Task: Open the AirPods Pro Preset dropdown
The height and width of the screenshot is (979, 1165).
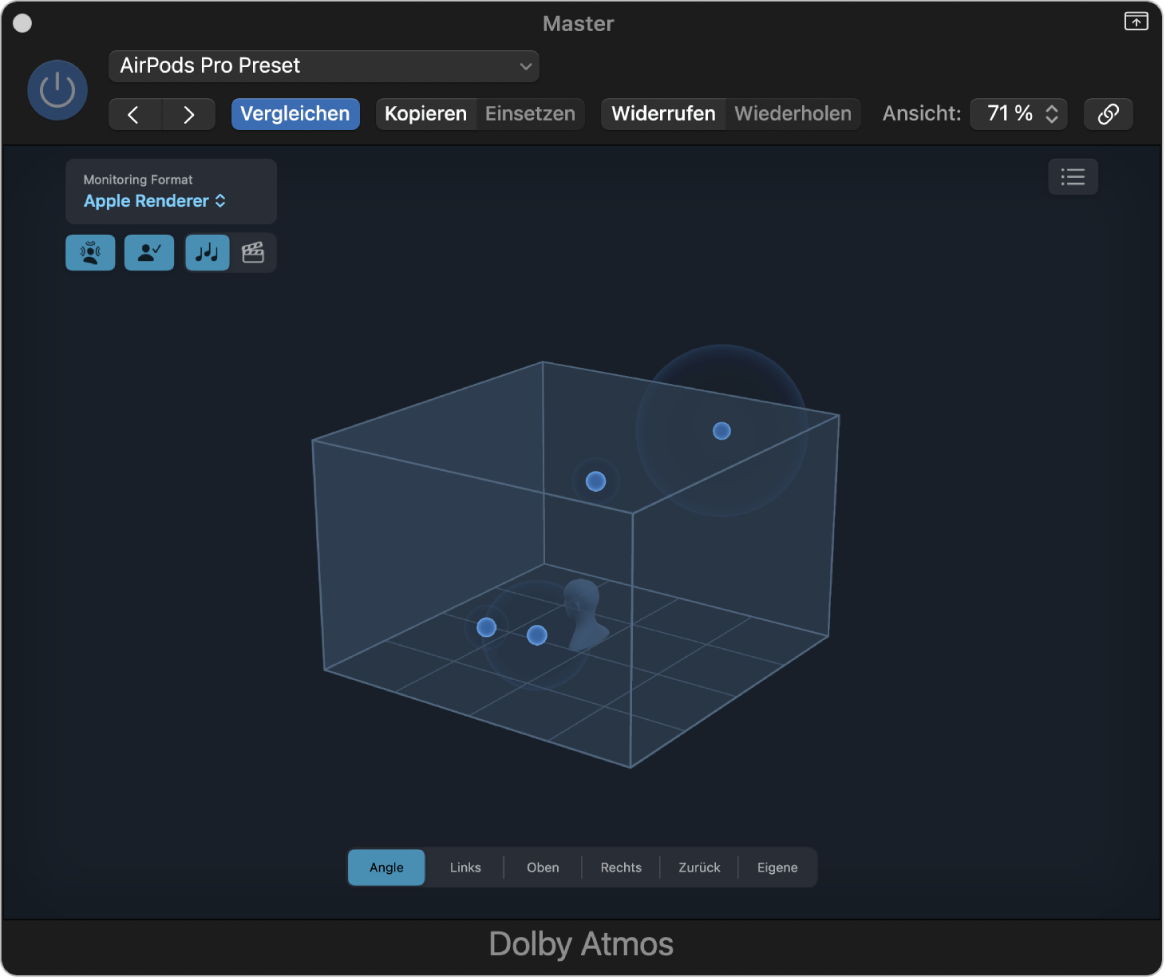Action: point(323,65)
